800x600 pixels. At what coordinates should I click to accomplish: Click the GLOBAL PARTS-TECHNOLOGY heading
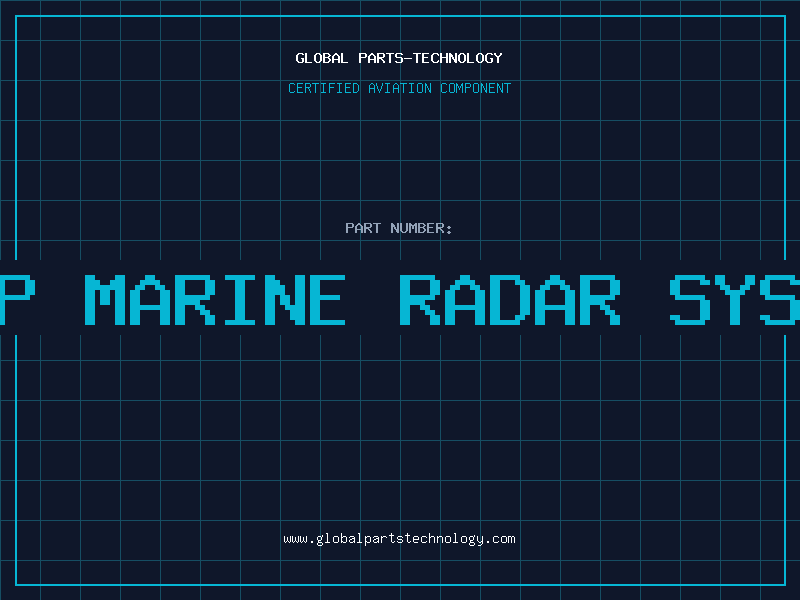click(399, 58)
